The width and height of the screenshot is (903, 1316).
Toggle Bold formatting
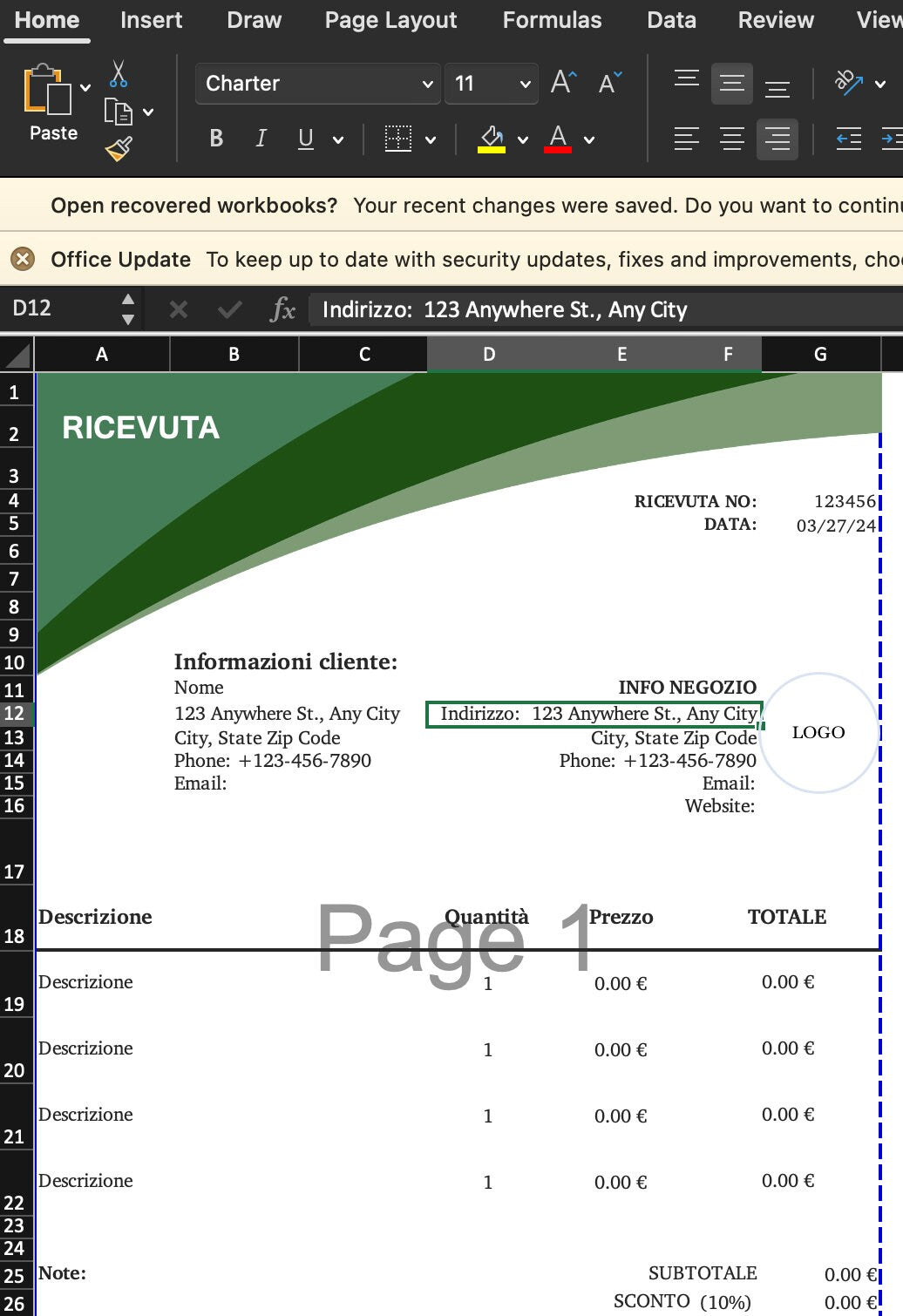(216, 139)
